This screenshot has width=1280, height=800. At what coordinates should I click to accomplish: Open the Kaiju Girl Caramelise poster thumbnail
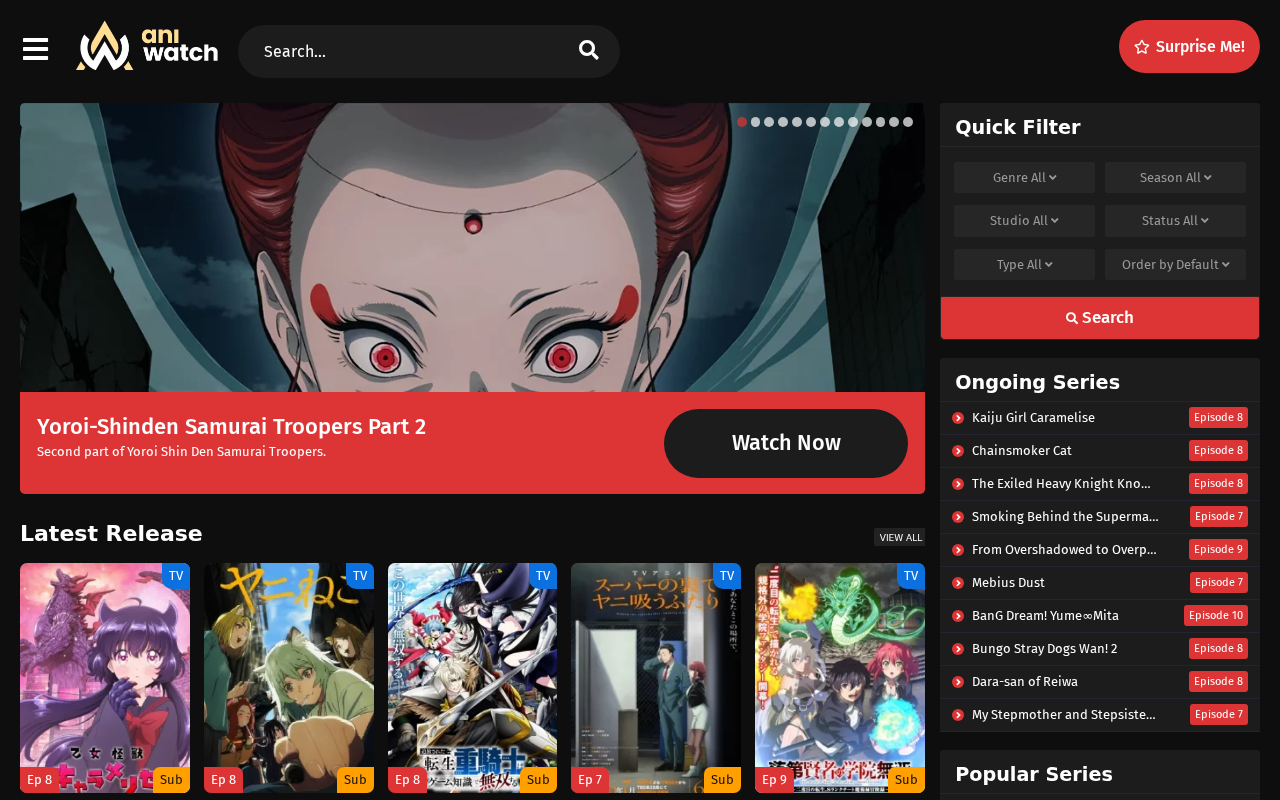click(105, 678)
